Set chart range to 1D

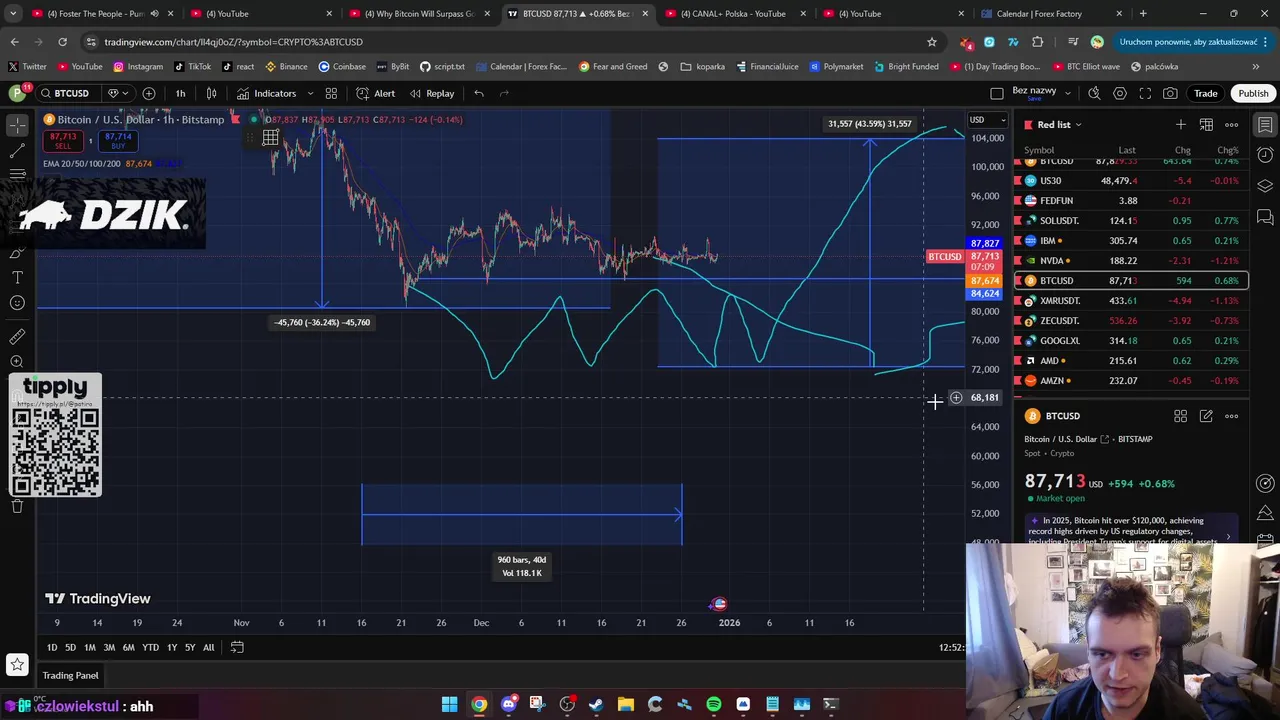point(52,647)
